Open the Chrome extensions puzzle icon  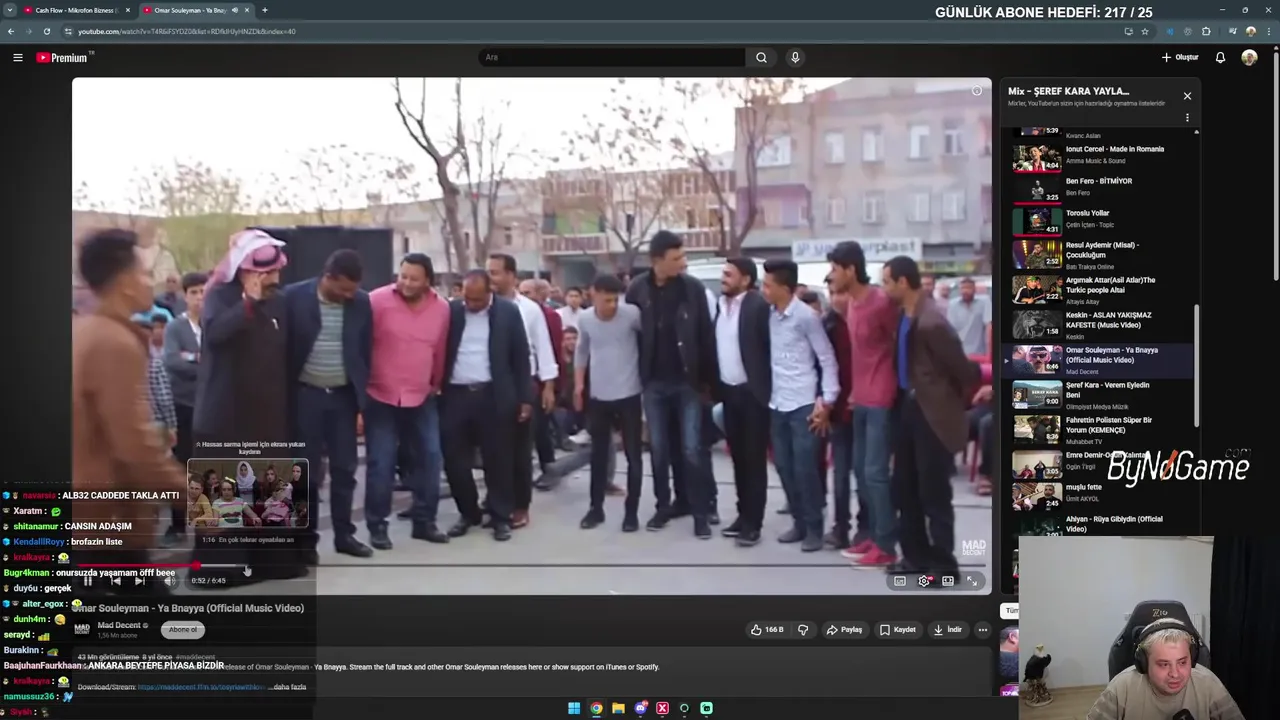[1206, 31]
